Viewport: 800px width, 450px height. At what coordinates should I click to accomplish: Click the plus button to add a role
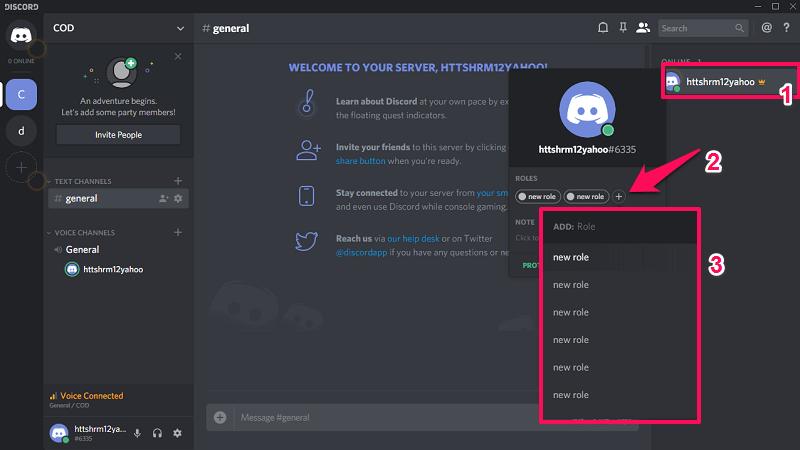(618, 196)
